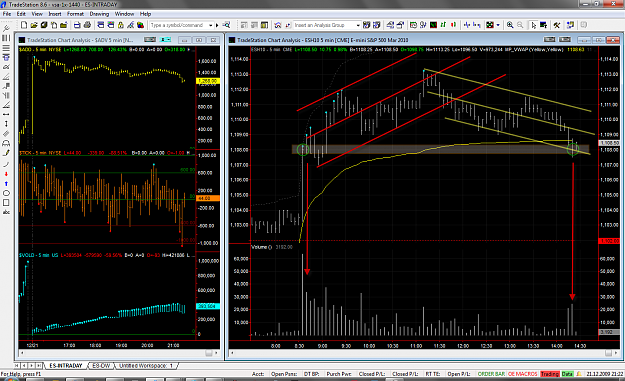Click the padlock icon in toolbar
Image resolution: width=625 pixels, height=381 pixels.
click(x=121, y=25)
